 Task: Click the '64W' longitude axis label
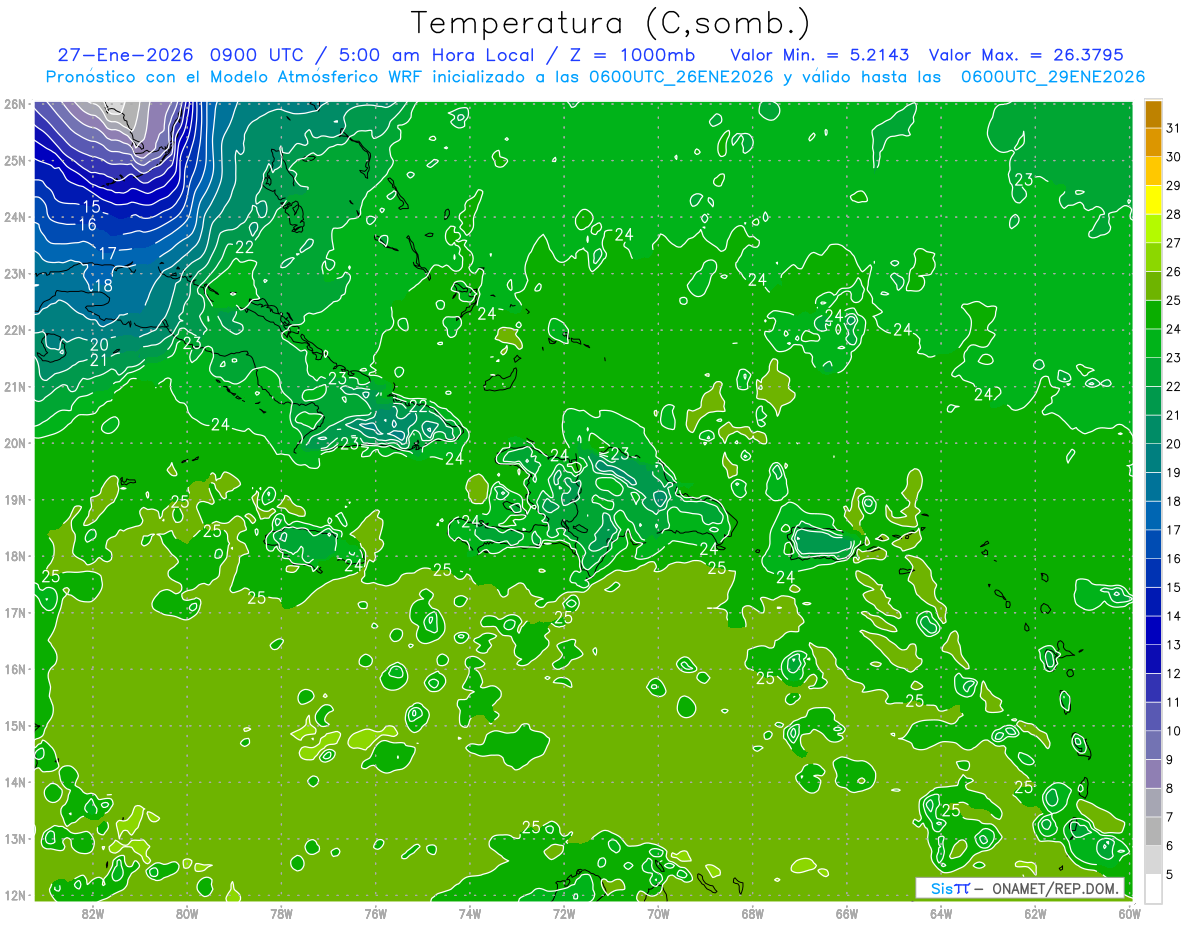pyautogui.click(x=941, y=913)
